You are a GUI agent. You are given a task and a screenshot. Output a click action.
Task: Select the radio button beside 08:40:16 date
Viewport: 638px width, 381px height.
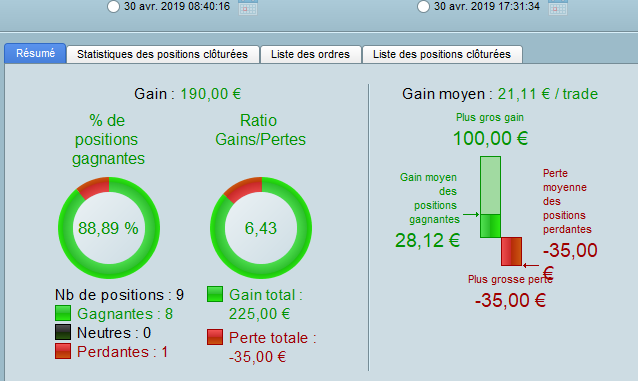coord(113,7)
